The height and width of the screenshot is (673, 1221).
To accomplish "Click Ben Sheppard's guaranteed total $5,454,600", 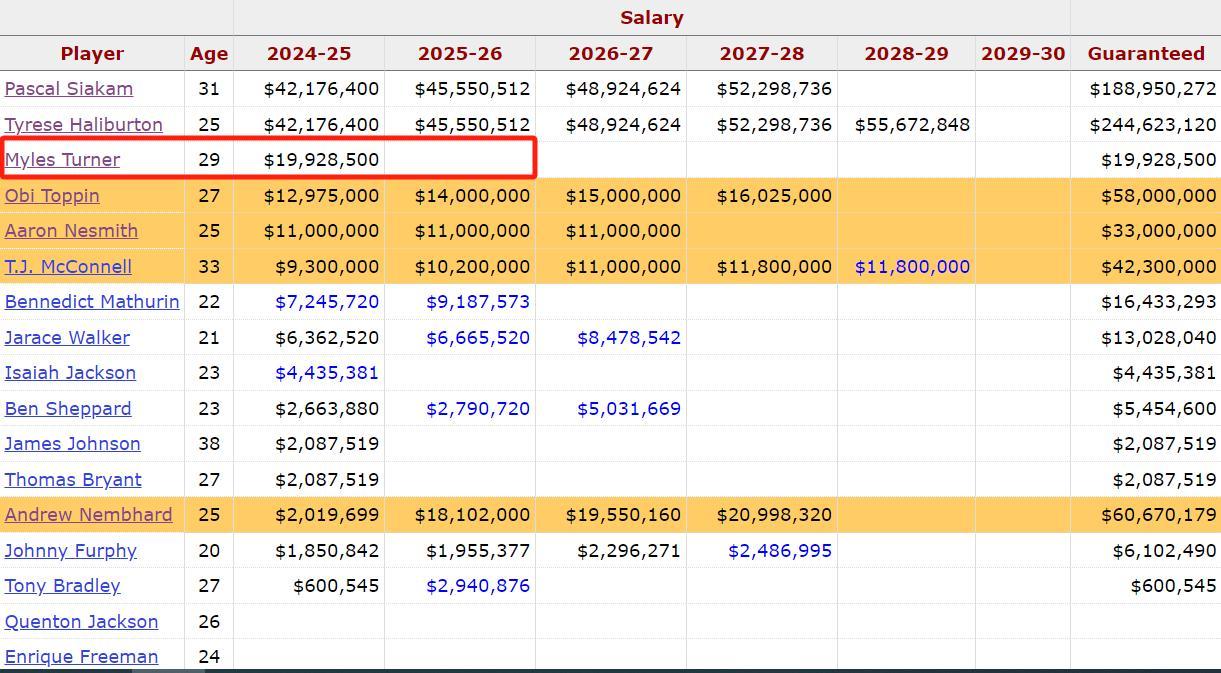I will click(1164, 409).
